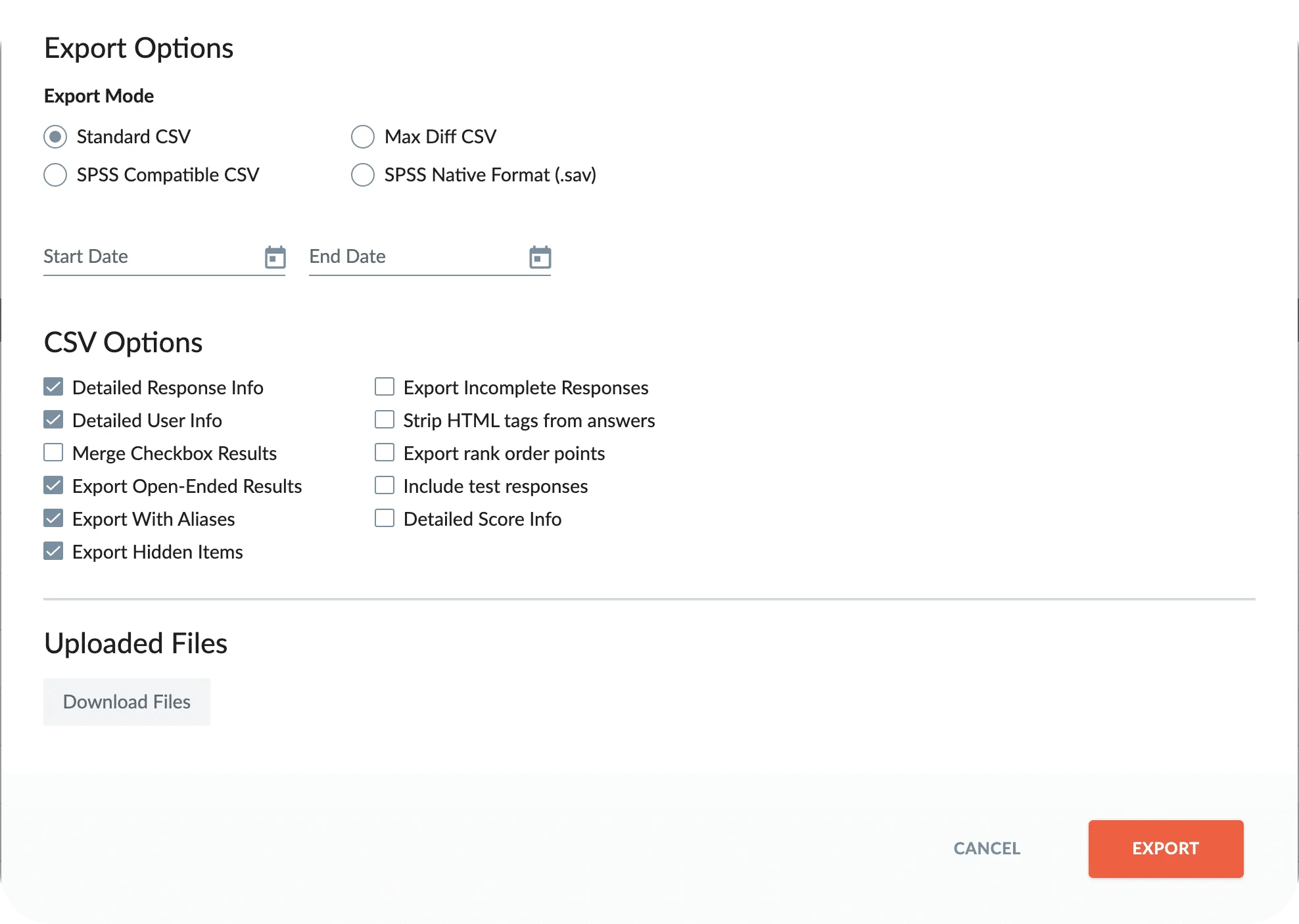Enable Merge Checkbox Results

tap(53, 453)
